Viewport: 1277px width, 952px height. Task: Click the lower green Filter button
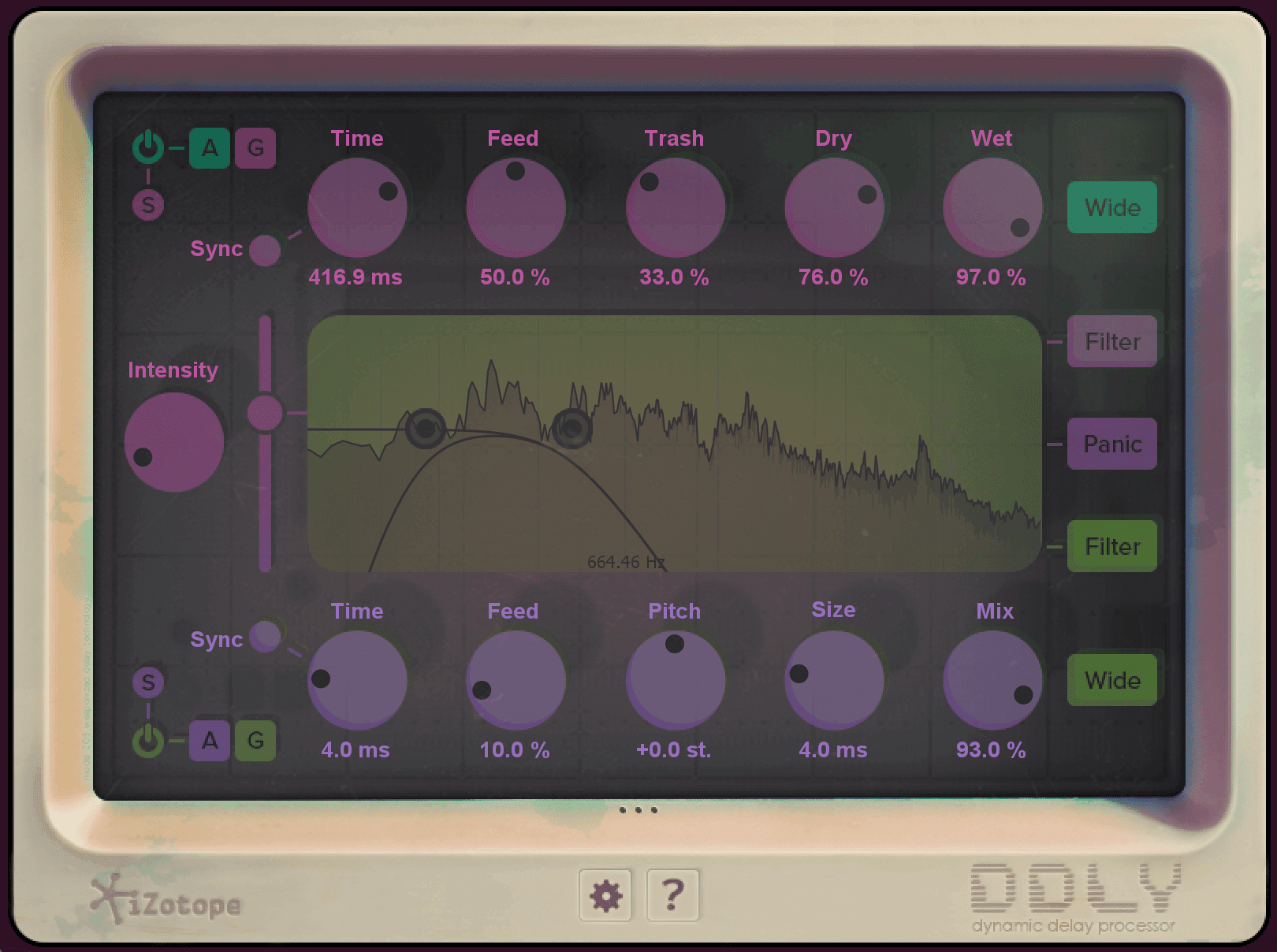click(1112, 546)
